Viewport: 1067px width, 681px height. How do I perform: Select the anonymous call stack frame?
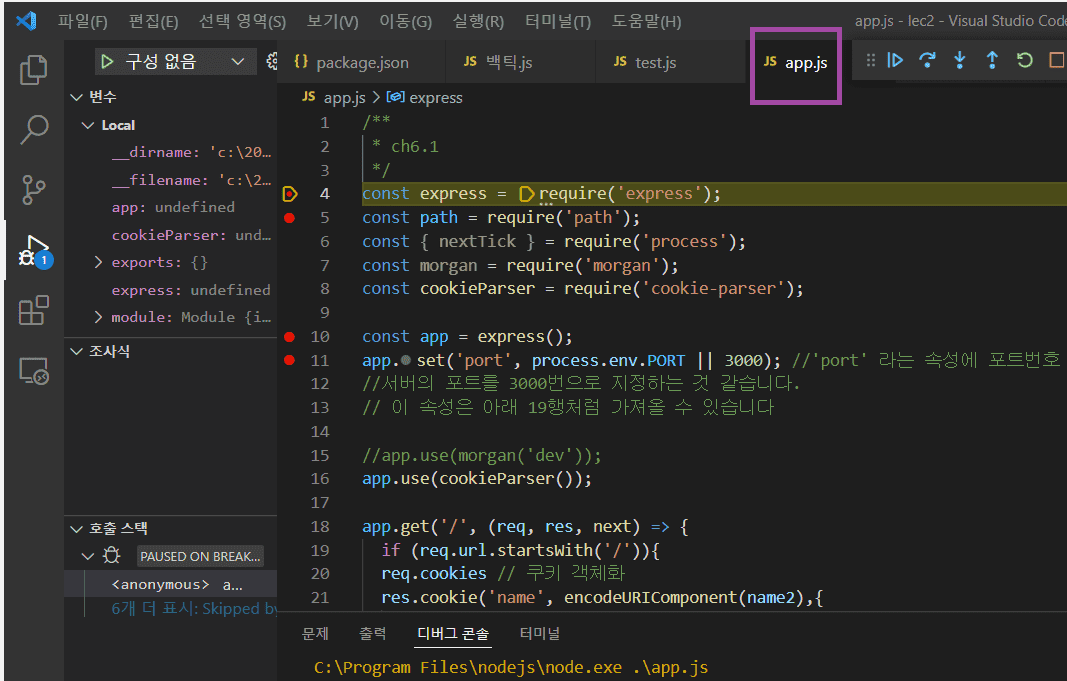pyautogui.click(x=161, y=584)
